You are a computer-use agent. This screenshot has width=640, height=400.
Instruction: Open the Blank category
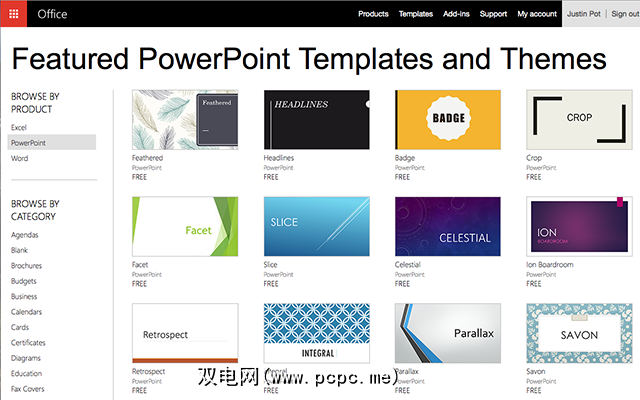[19, 250]
